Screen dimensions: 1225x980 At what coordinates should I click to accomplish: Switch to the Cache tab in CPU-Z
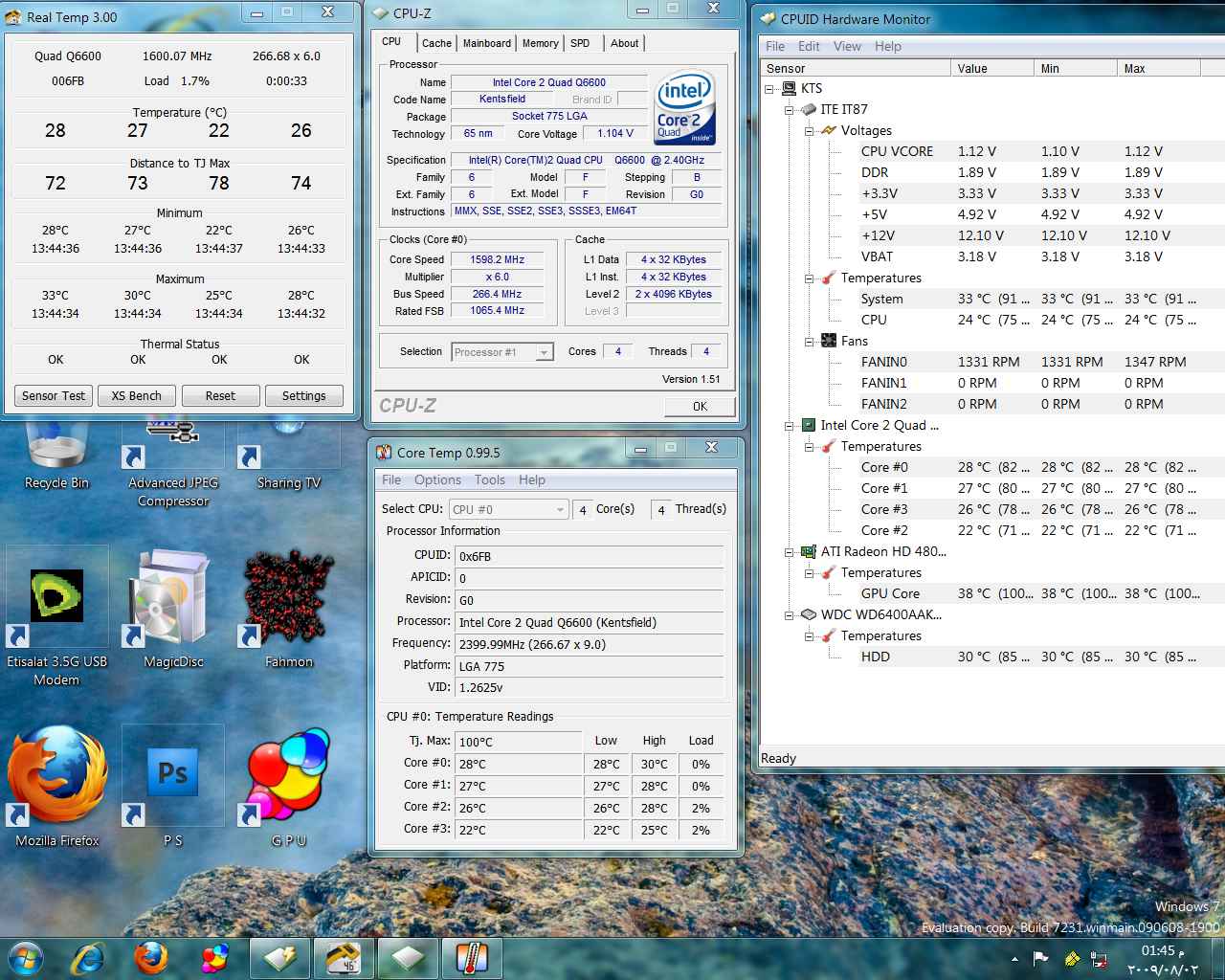436,43
